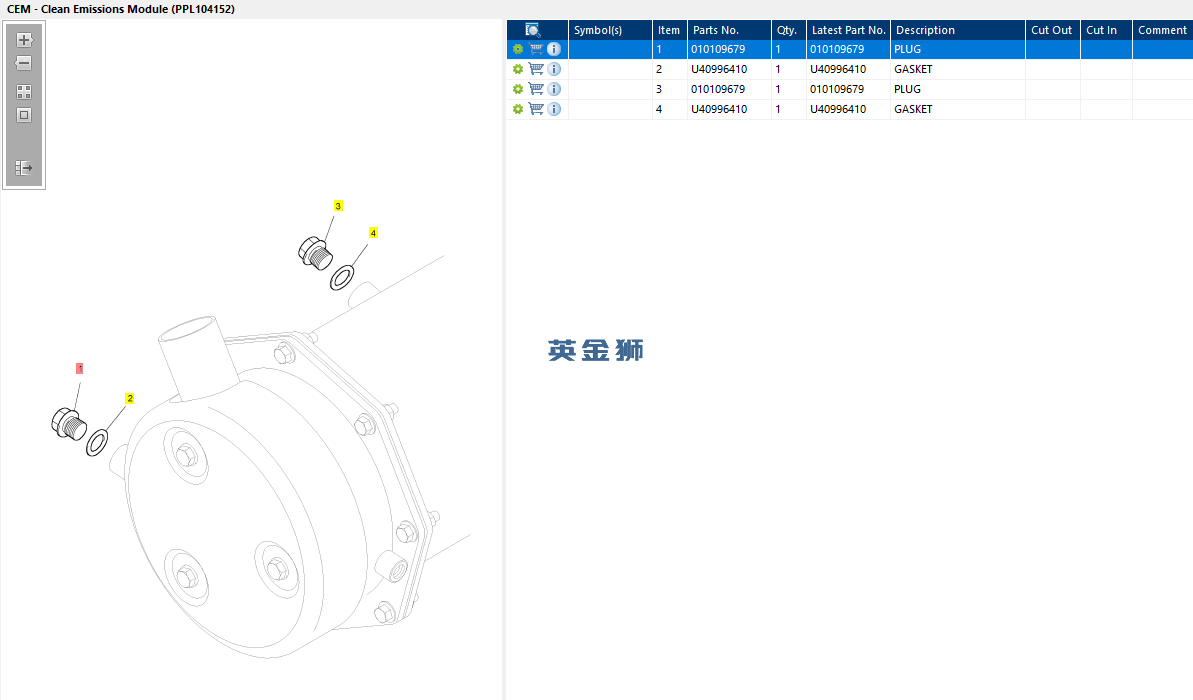Image resolution: width=1193 pixels, height=700 pixels.
Task: Click the plug drawing under callout 3
Action: click(315, 253)
